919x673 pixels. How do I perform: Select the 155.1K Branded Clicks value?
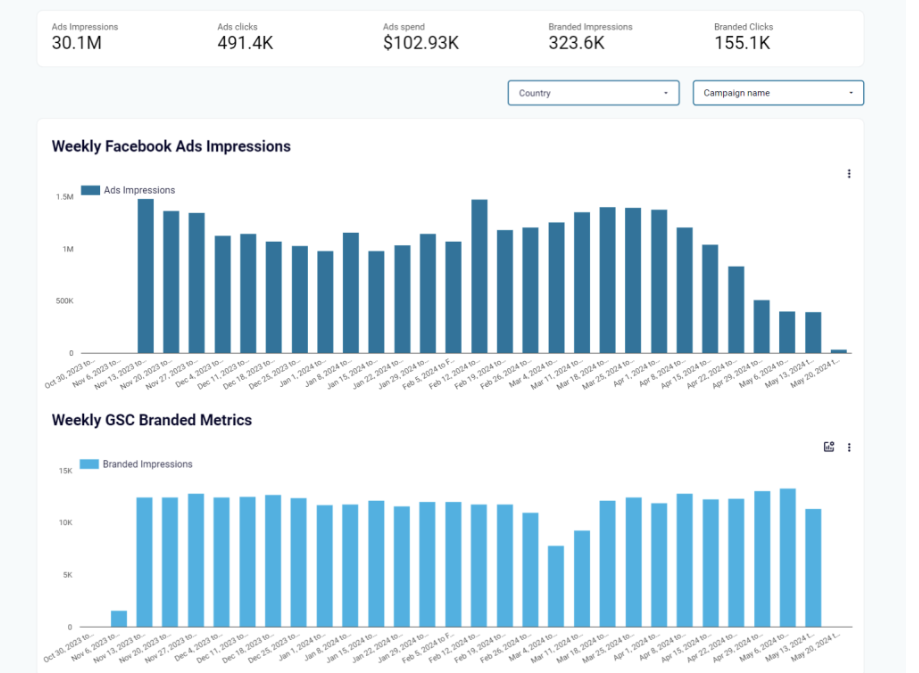pyautogui.click(x=742, y=43)
